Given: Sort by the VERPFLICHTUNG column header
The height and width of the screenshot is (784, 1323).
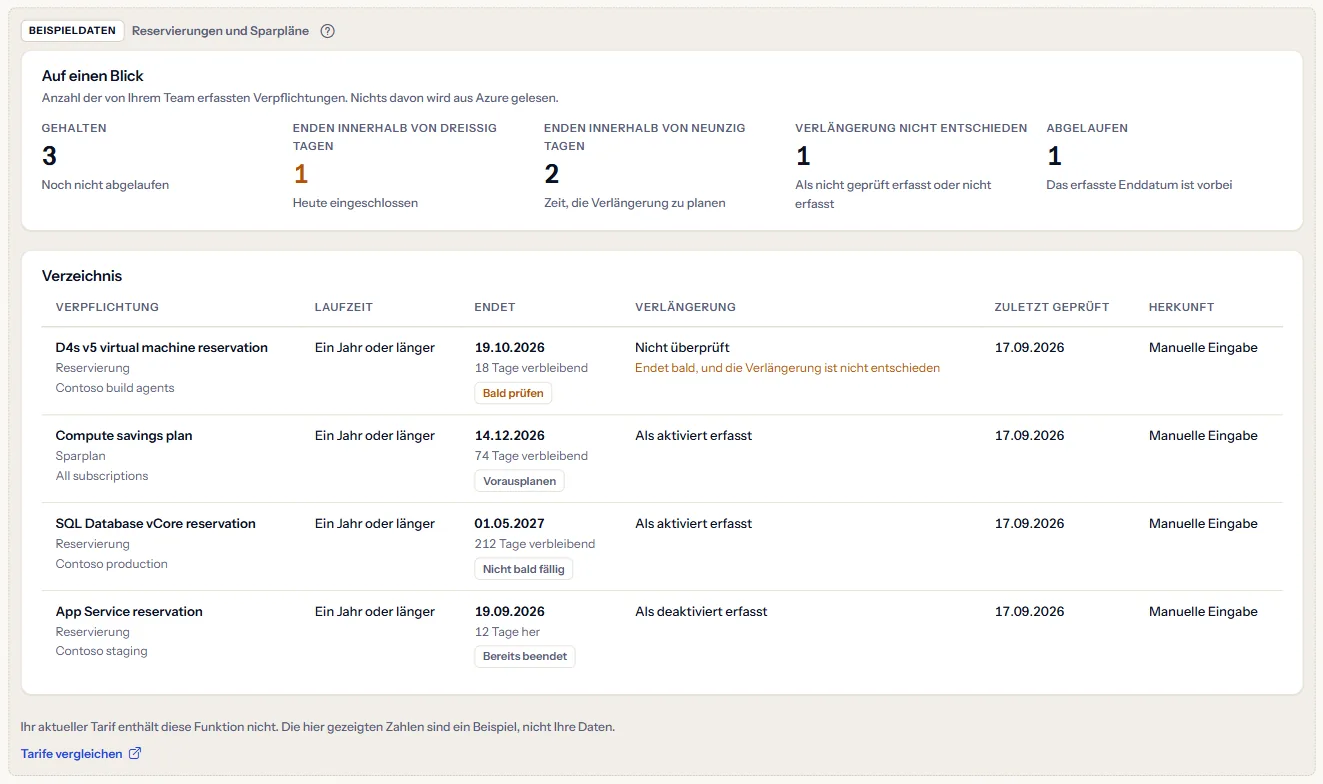Looking at the screenshot, I should 107,307.
